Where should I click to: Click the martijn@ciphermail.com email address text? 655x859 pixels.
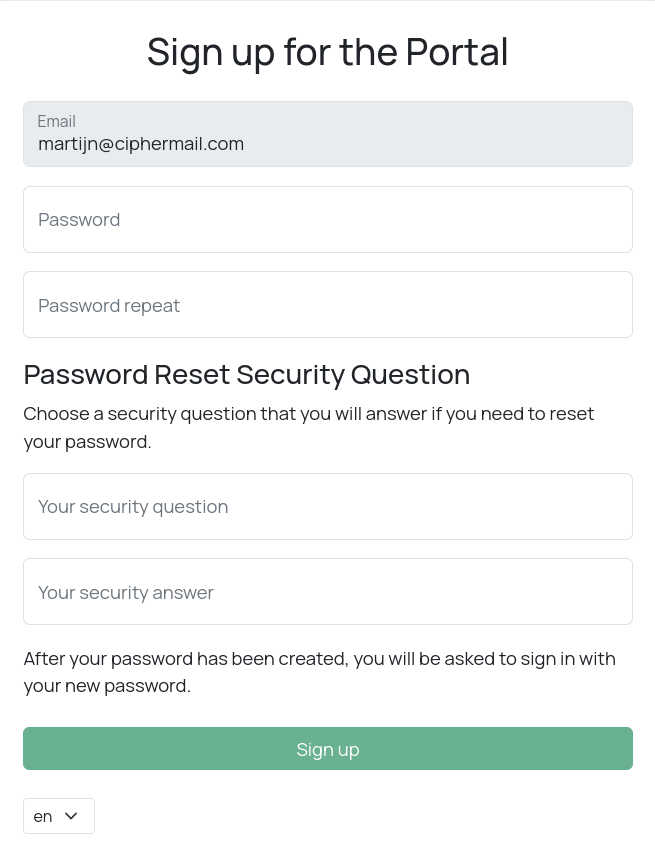point(141,144)
